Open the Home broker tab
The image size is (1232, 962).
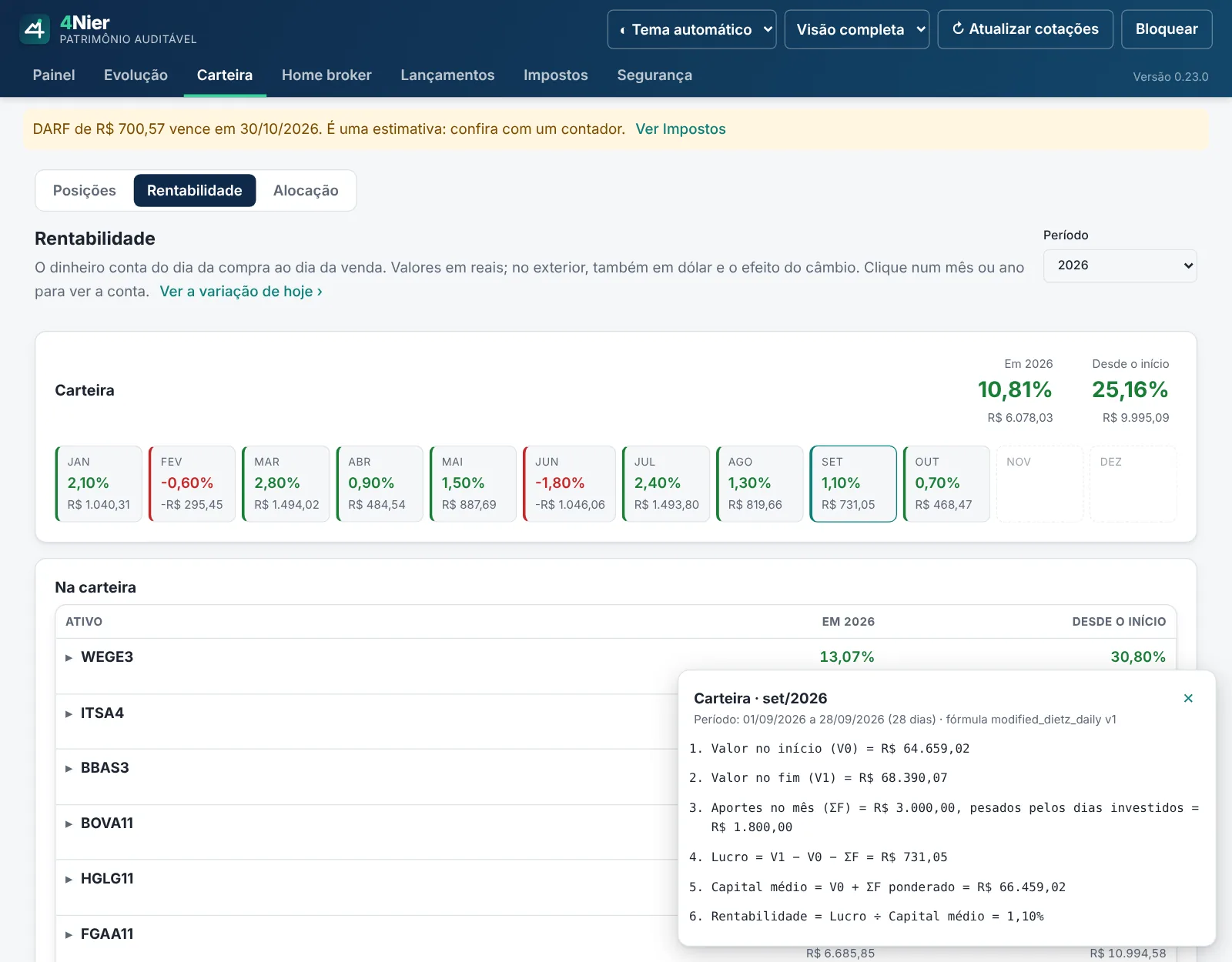tap(326, 75)
